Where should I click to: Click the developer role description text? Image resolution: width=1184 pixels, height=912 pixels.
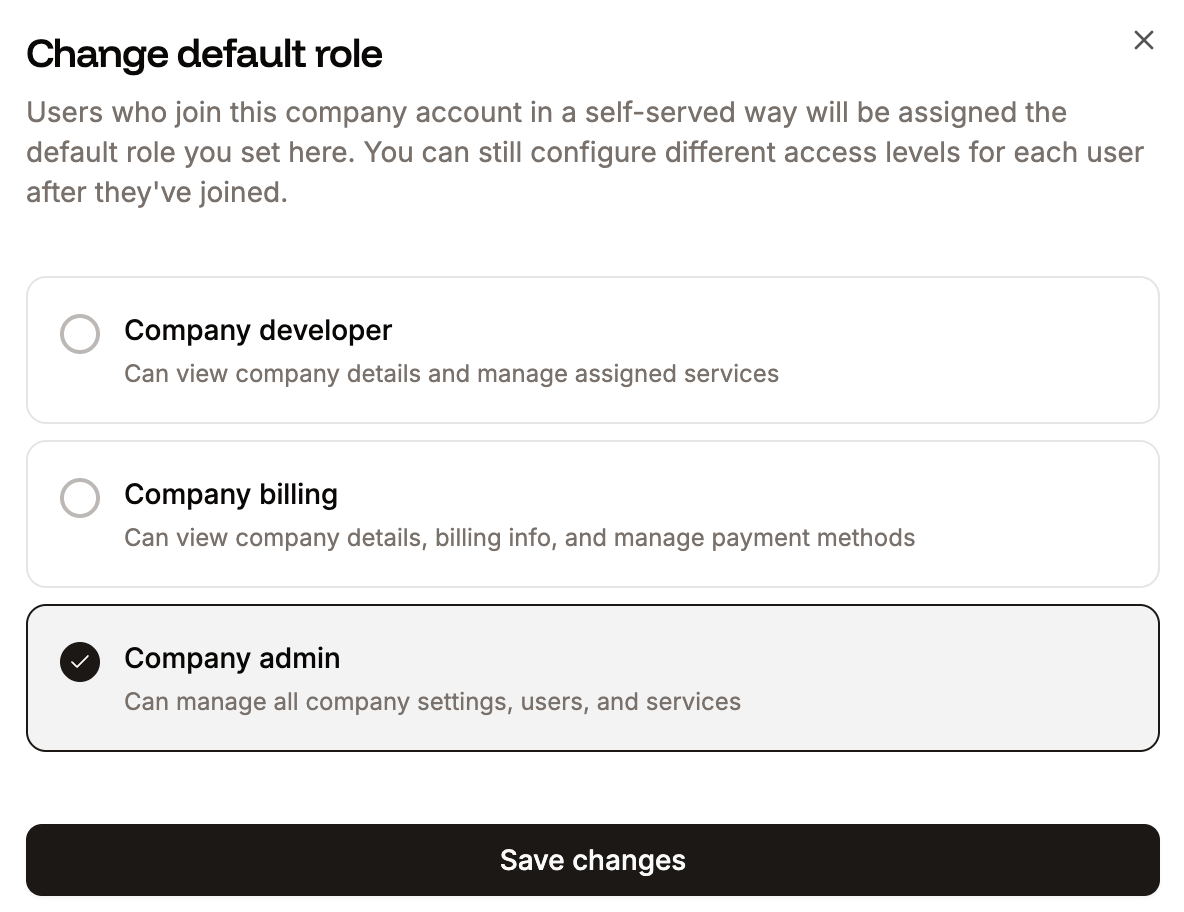click(451, 373)
